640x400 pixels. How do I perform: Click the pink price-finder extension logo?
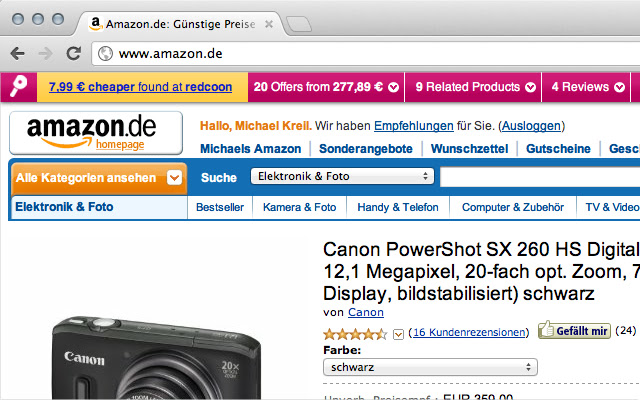tap(19, 87)
